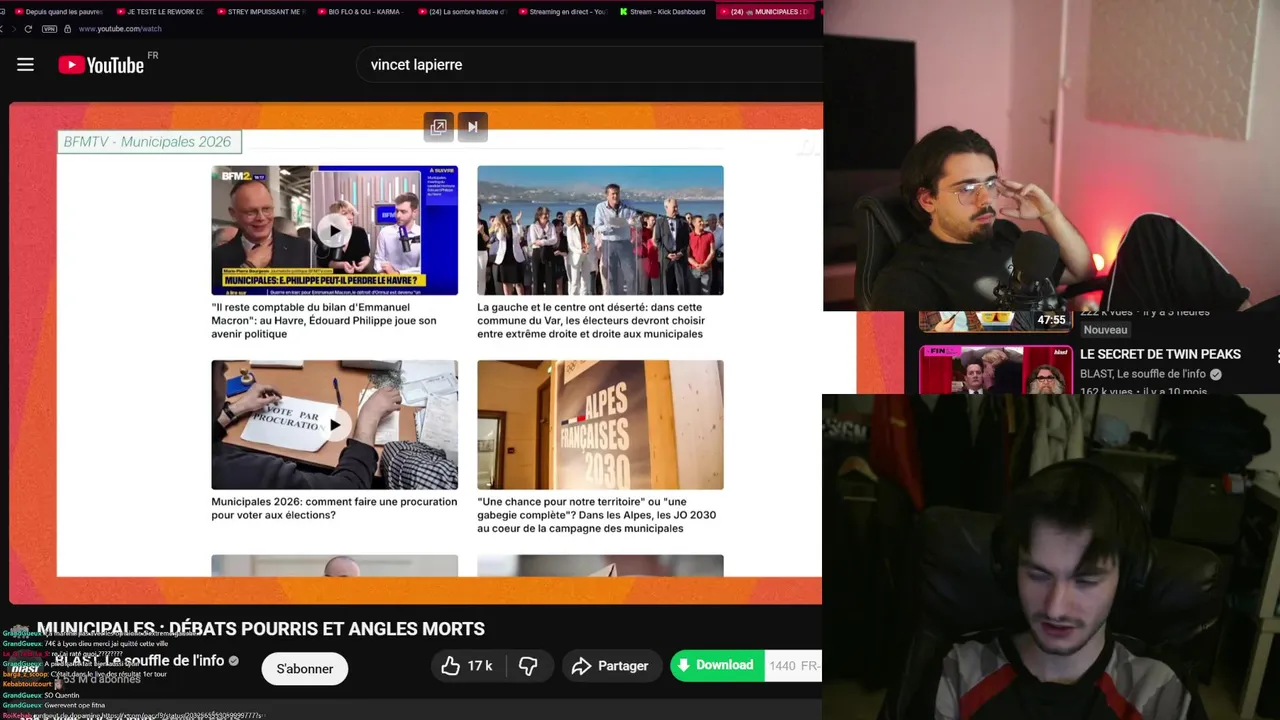
Task: Switch to 'JE TESTE LE REWORK' tab
Action: (x=160, y=12)
